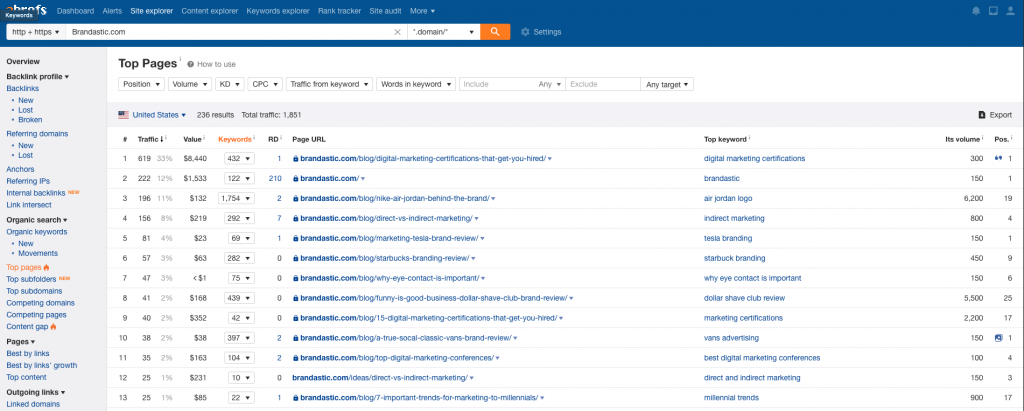Click the image pack icon in vans advertising row
The image size is (1024, 411).
[x=998, y=338]
